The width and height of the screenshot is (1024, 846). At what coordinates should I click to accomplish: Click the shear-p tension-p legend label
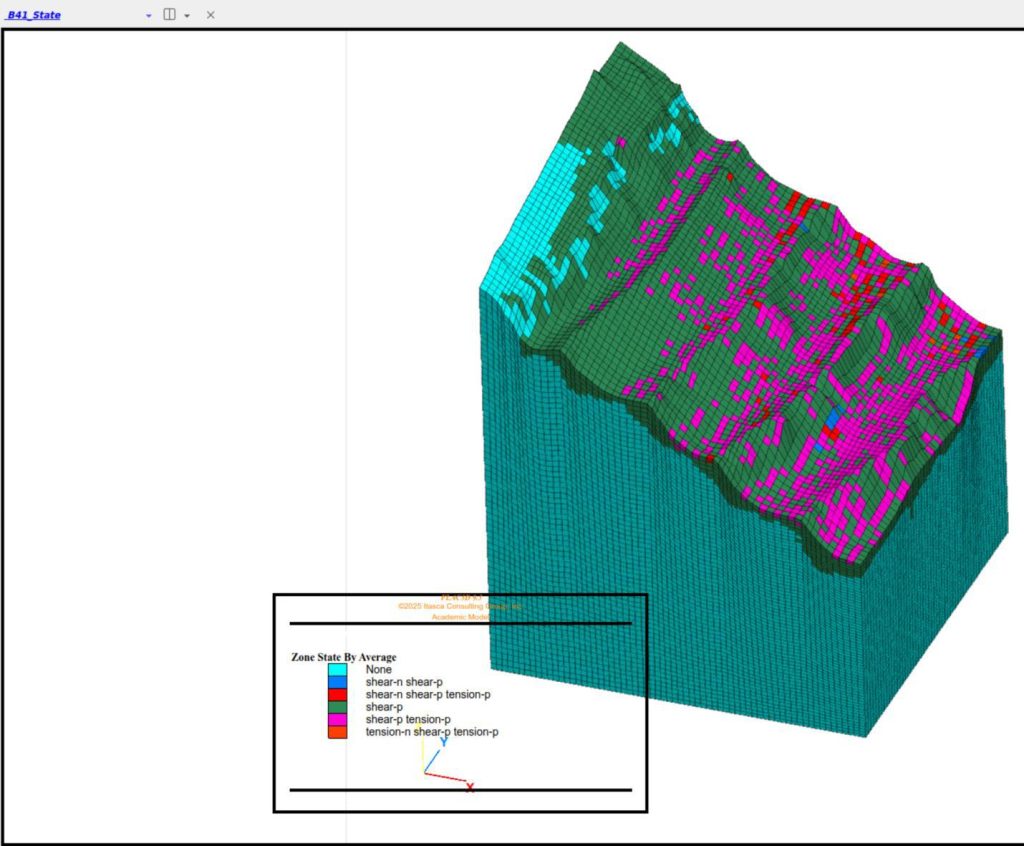pos(408,720)
